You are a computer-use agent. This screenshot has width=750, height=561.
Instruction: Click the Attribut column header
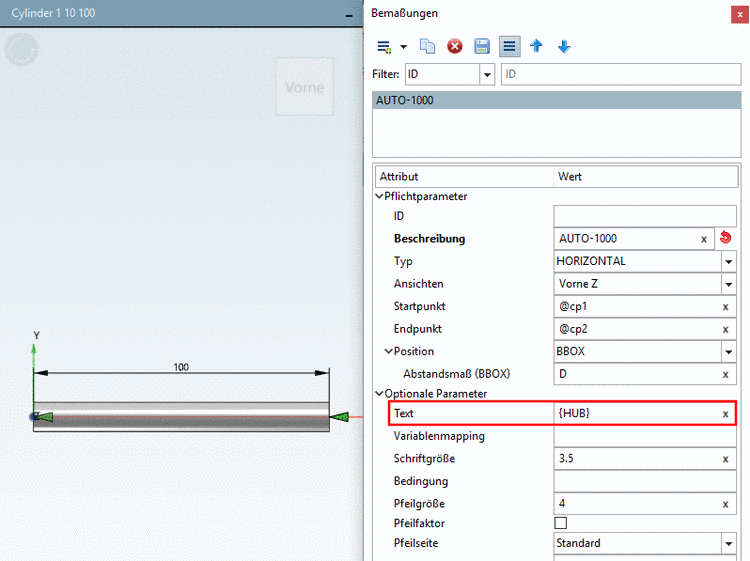click(464, 176)
